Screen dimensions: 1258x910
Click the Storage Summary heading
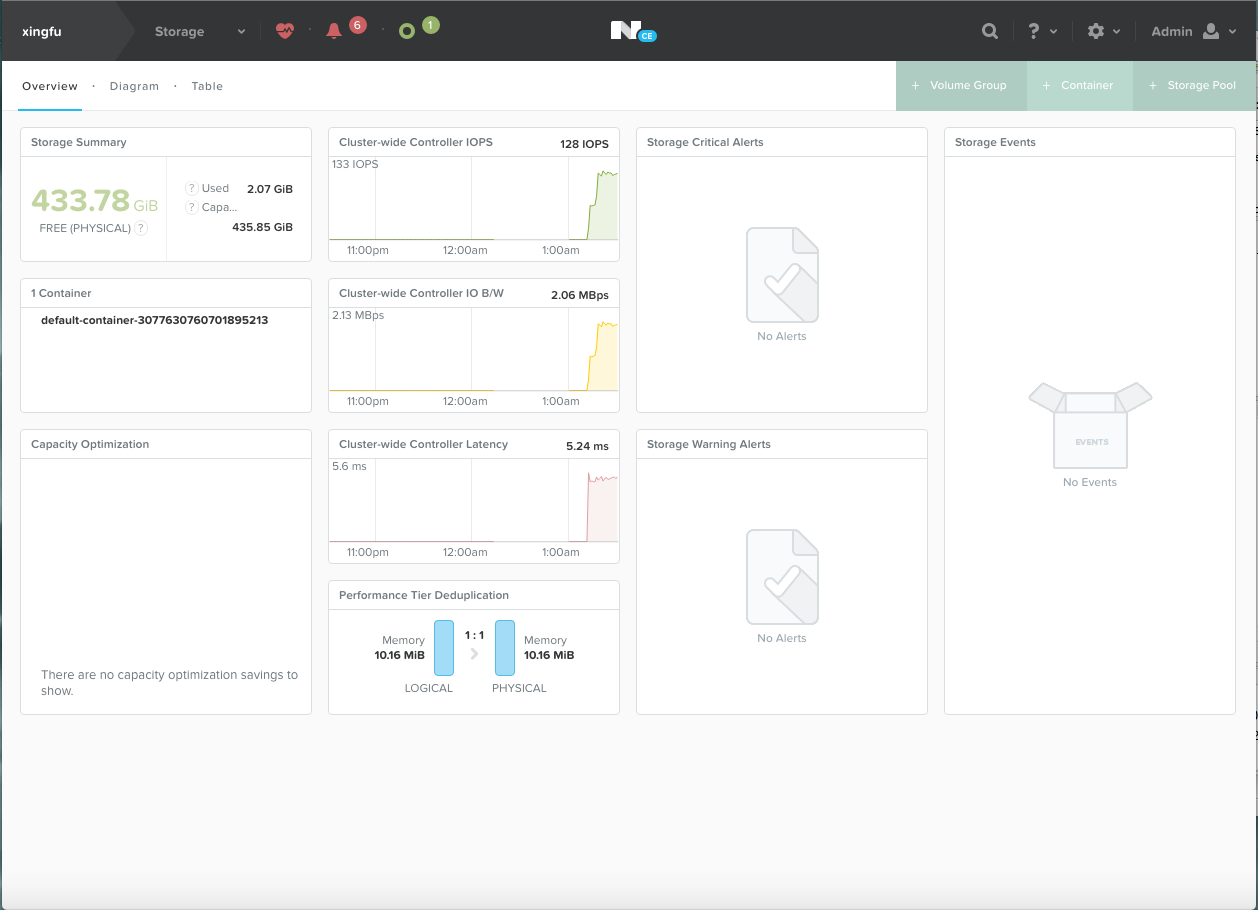pos(79,142)
